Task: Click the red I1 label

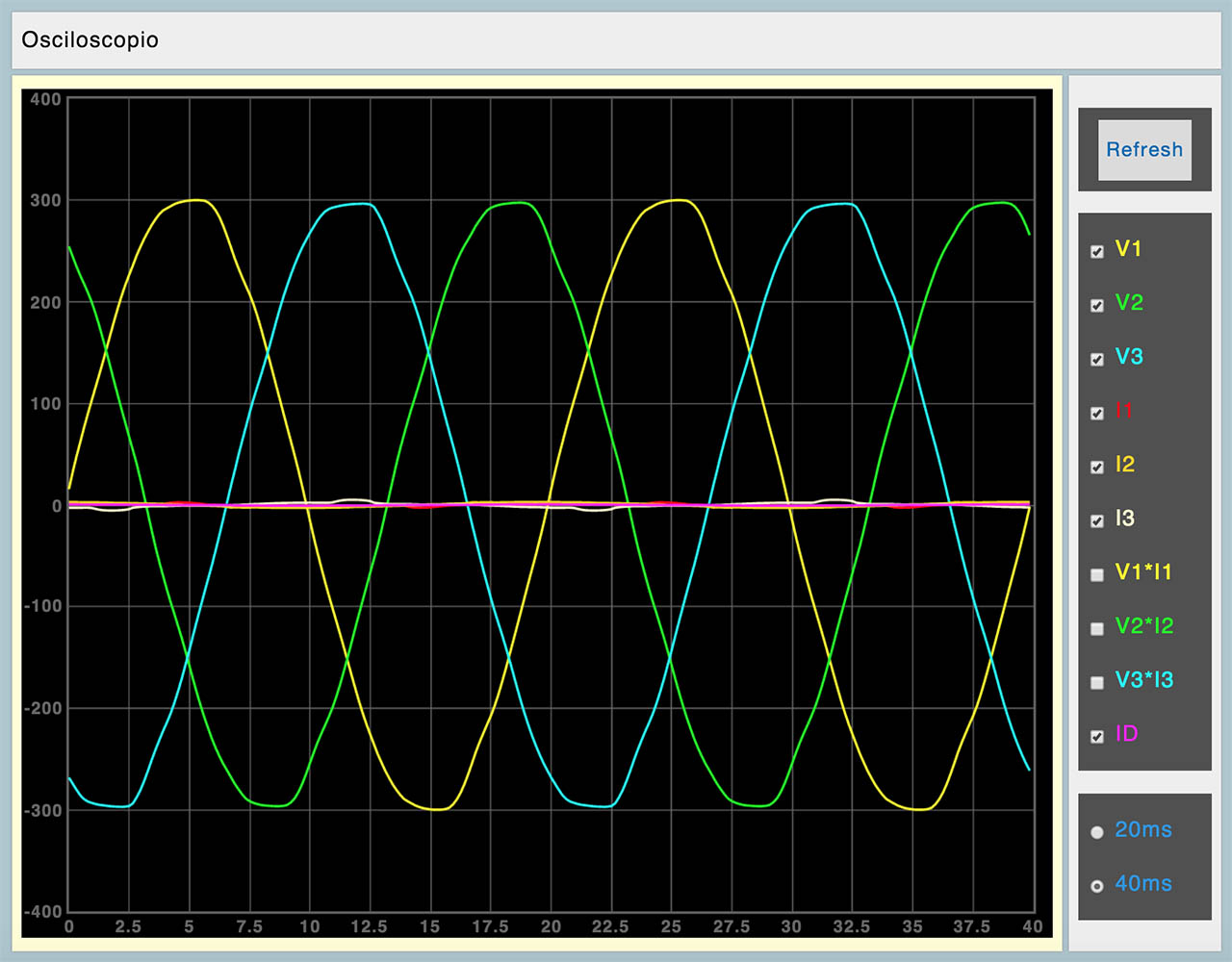Action: (x=1124, y=411)
